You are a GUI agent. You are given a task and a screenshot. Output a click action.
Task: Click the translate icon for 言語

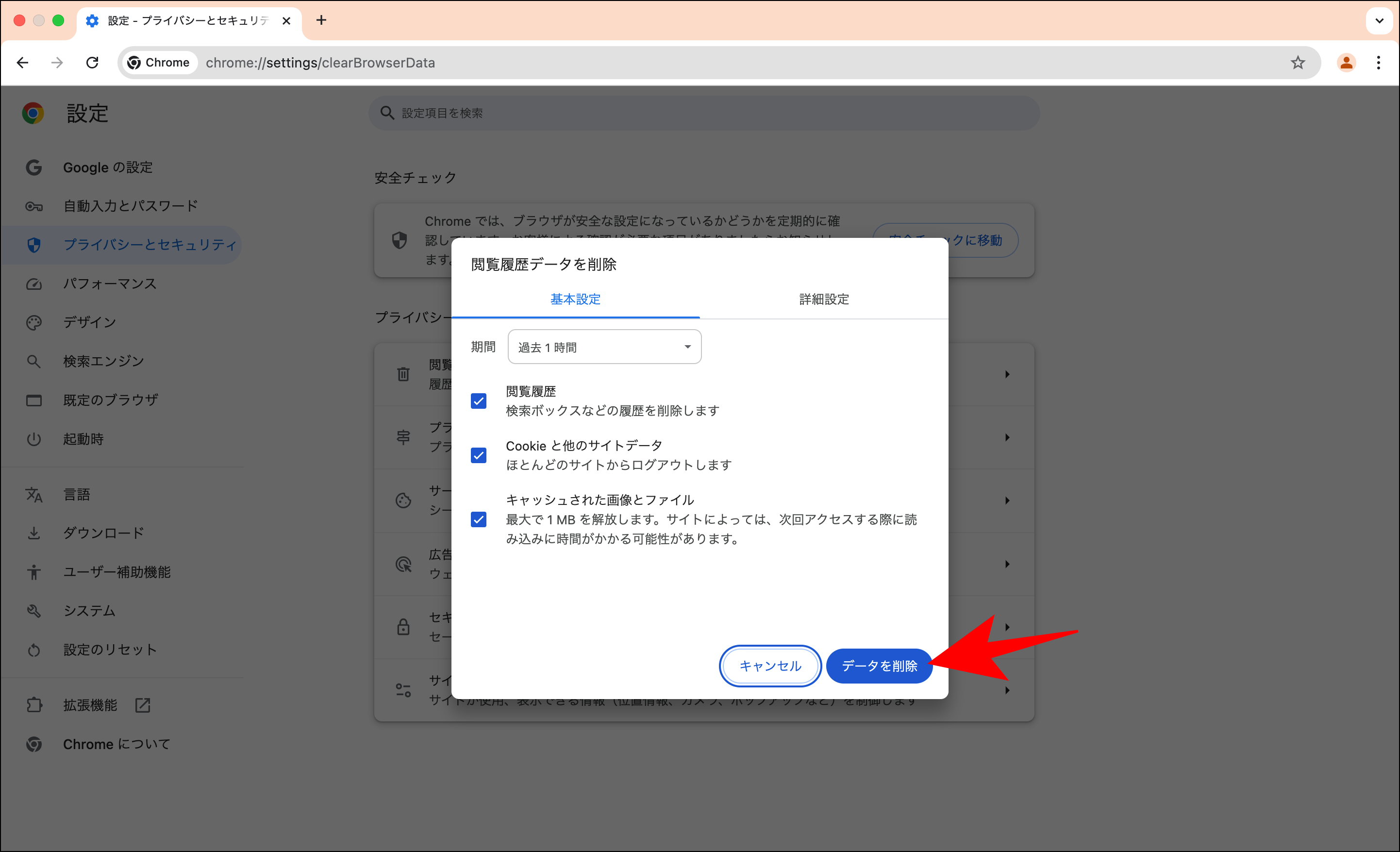coord(33,495)
